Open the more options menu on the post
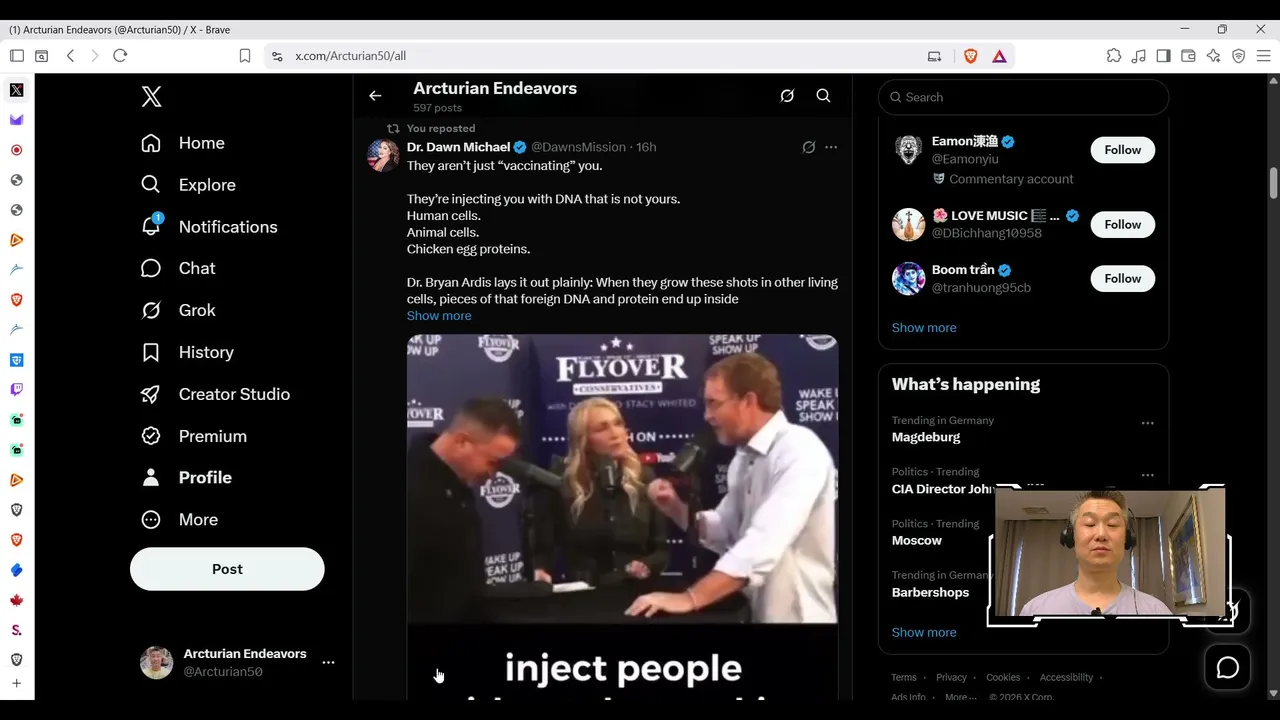 831,147
